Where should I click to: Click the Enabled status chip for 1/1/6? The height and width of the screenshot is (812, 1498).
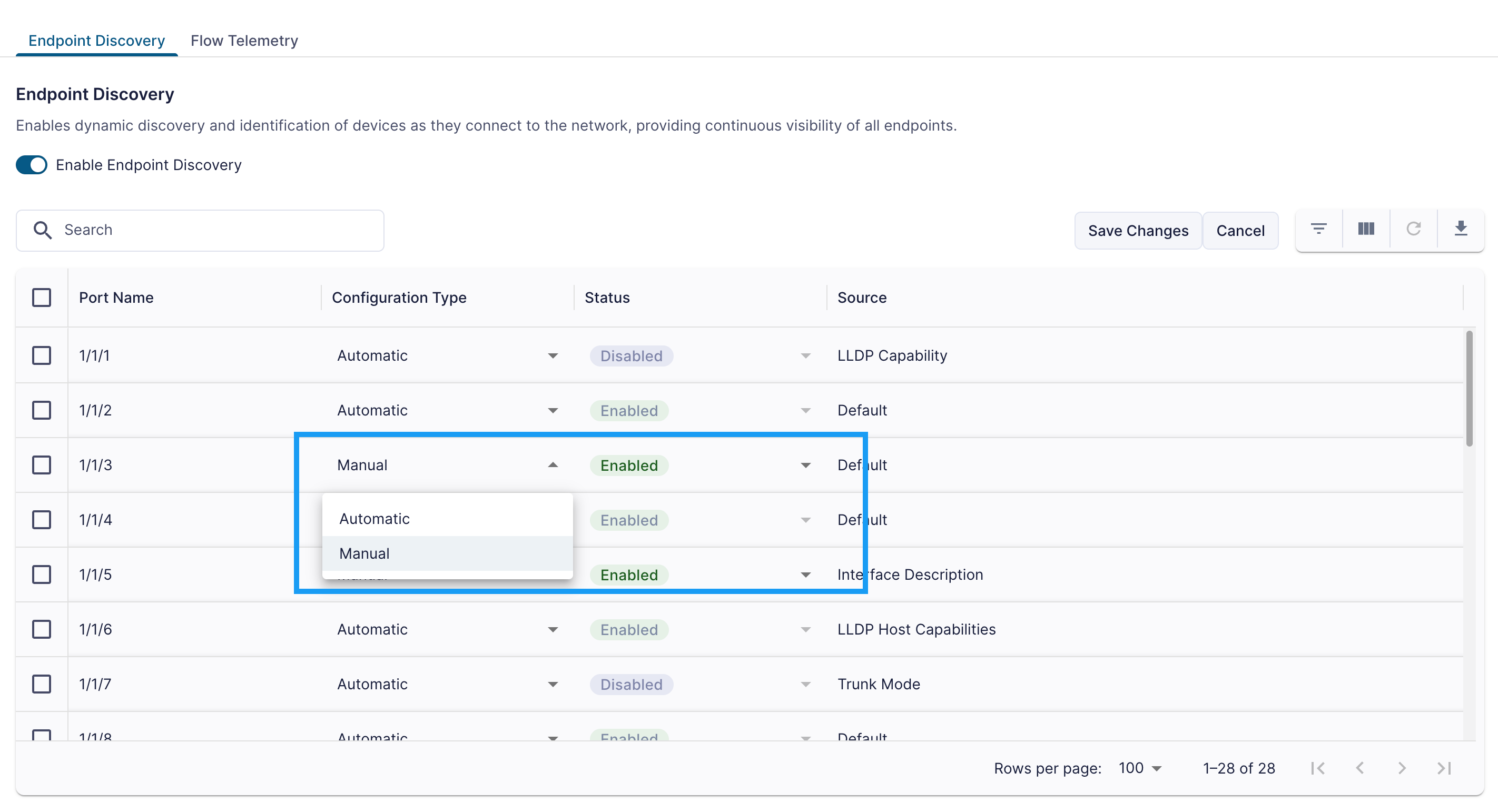(x=629, y=630)
